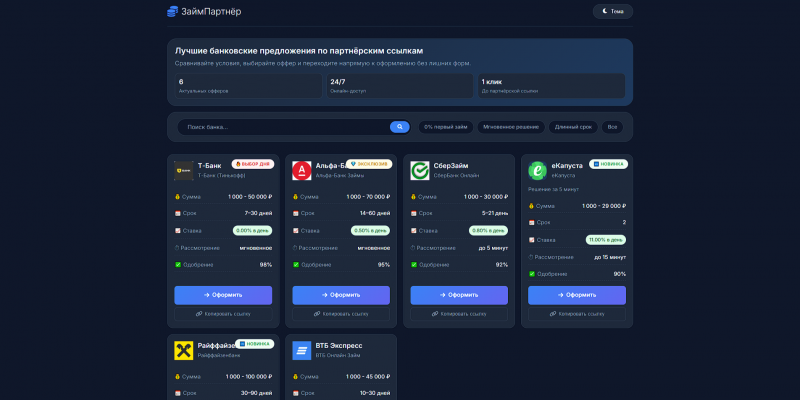Image resolution: width=800 pixels, height=400 pixels.
Task: Copy the eКапуста partner link
Action: tap(577, 314)
